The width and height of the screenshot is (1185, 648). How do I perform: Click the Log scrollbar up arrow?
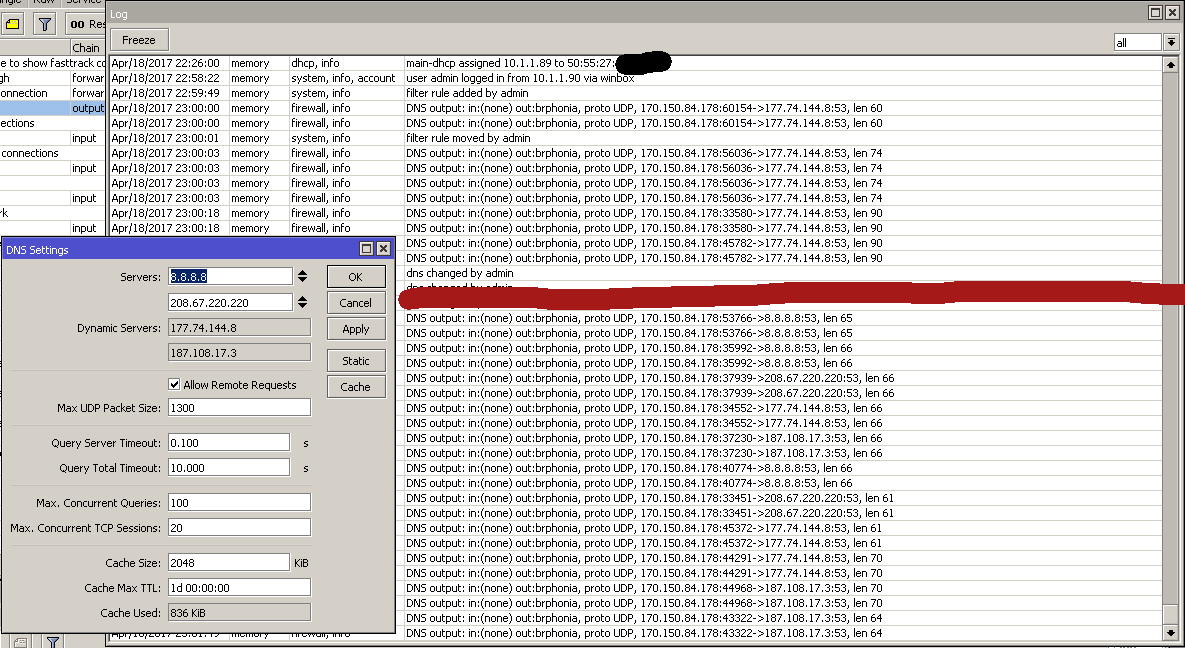(1171, 66)
